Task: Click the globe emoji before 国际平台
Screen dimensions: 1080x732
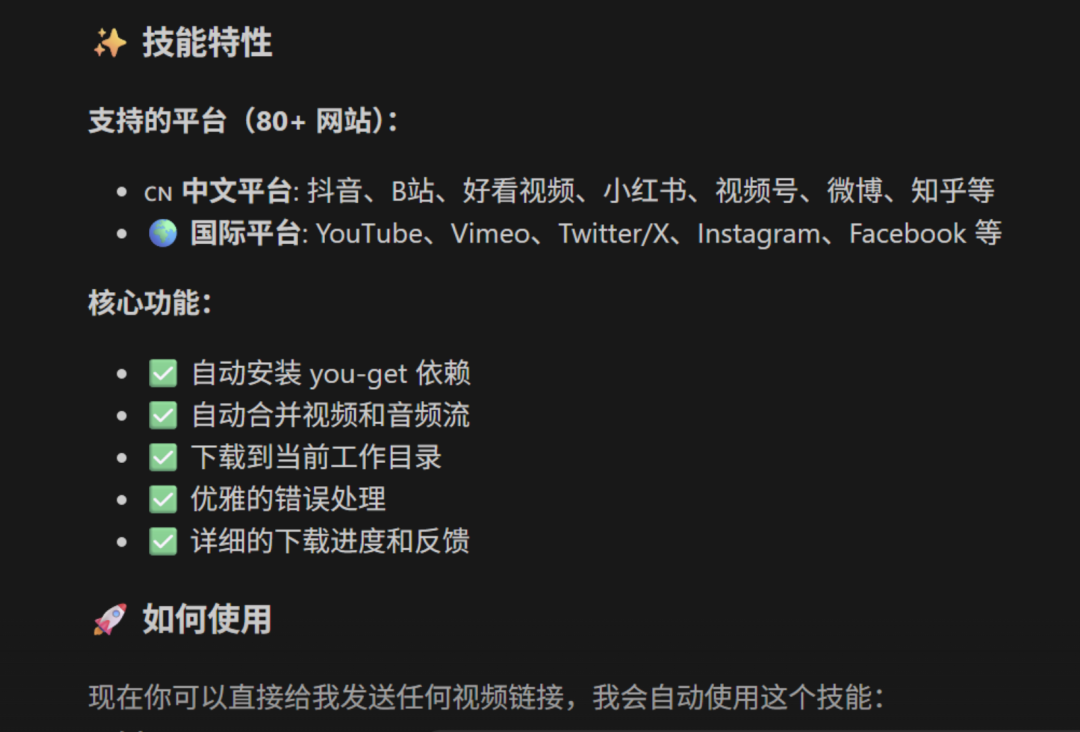Action: coord(163,233)
